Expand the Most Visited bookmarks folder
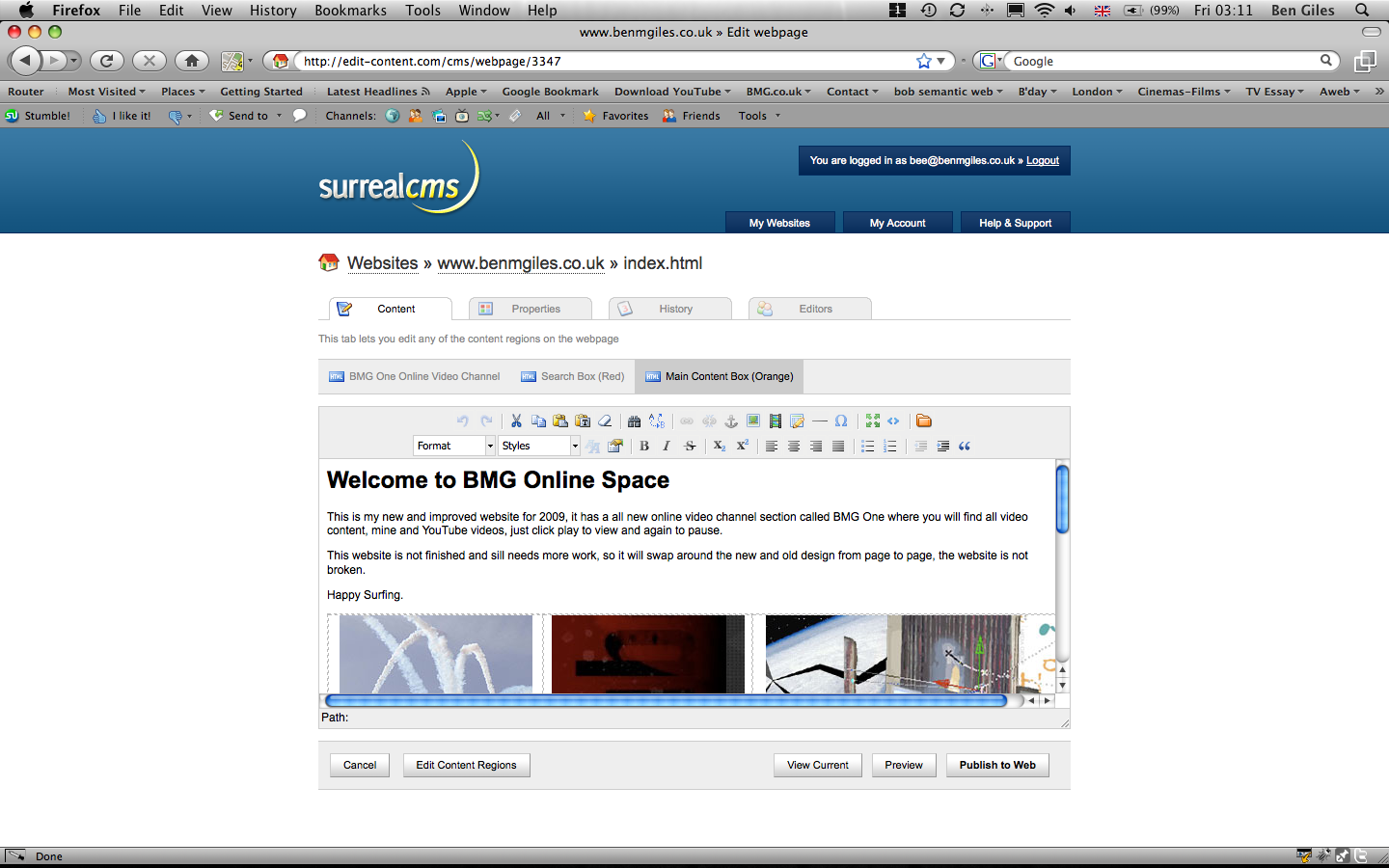 pyautogui.click(x=106, y=92)
